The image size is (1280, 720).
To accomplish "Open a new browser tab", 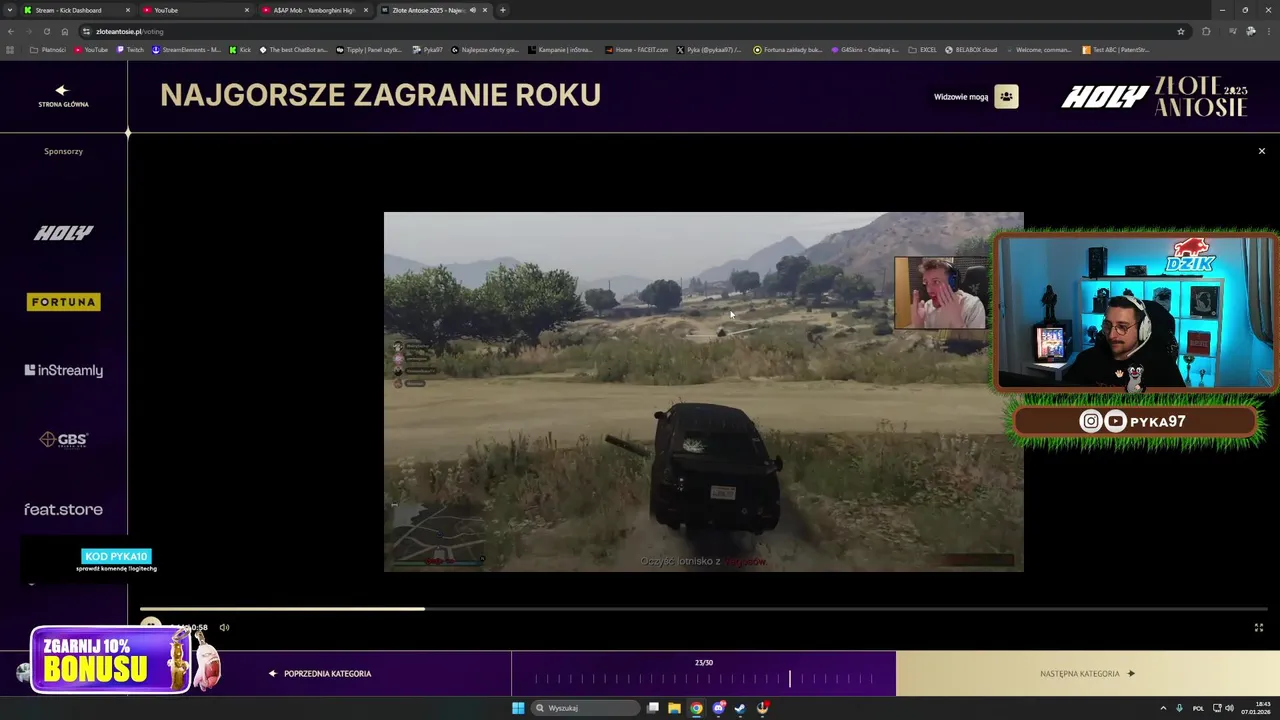I will 503,10.
